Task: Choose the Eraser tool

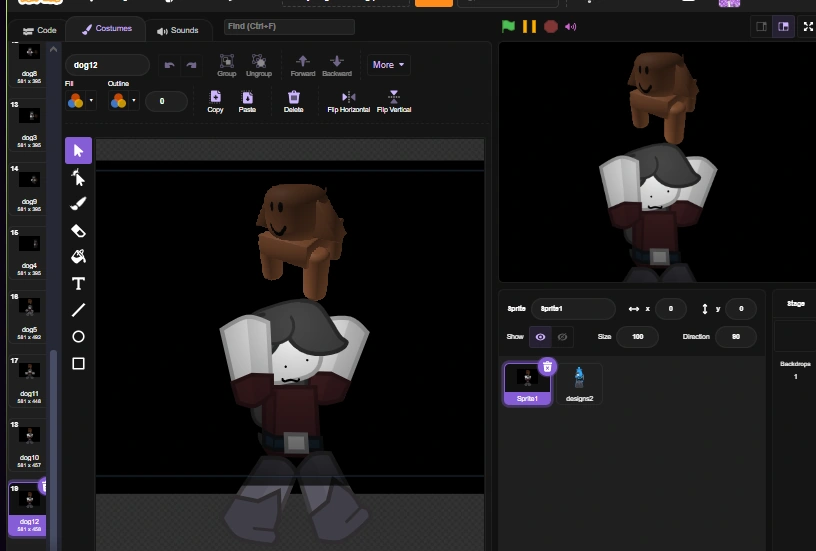Action: point(79,231)
